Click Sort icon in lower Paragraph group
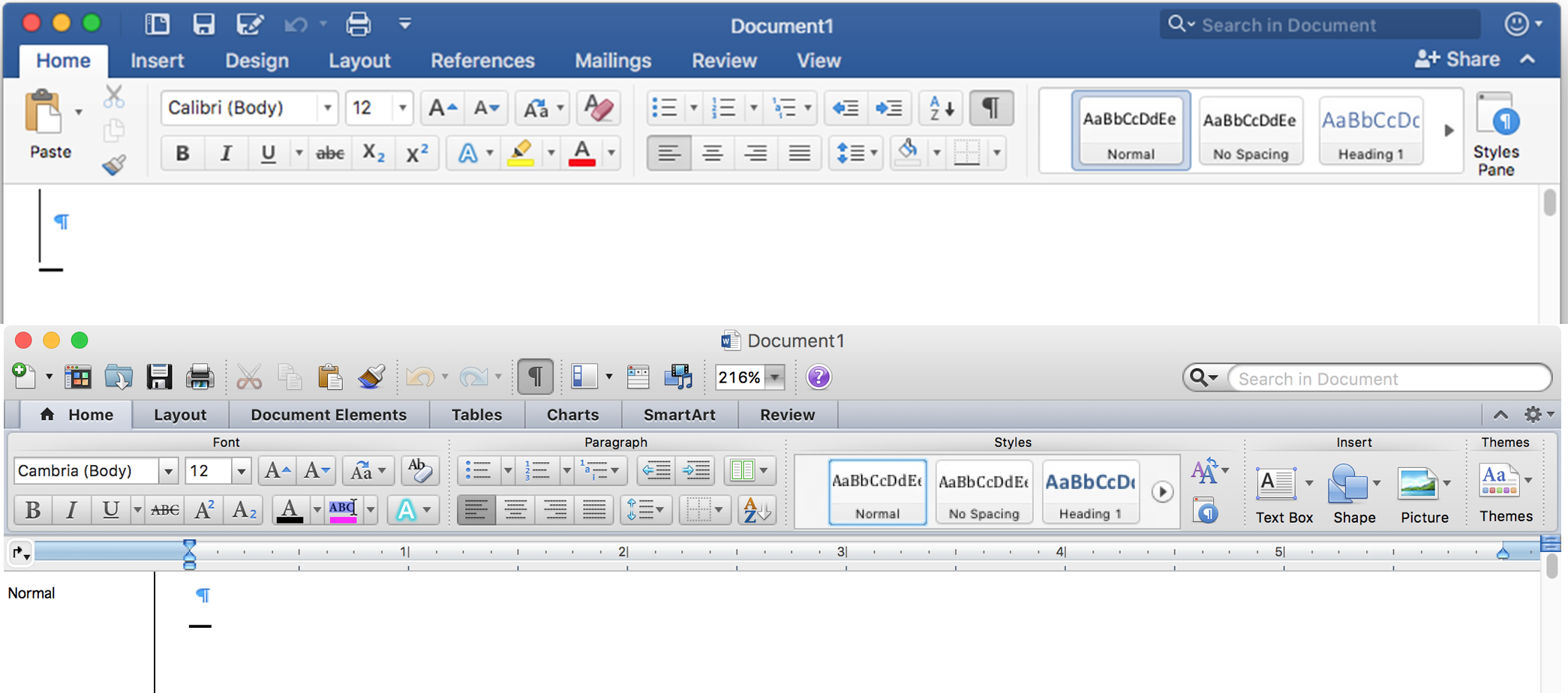Image resolution: width=1568 pixels, height=693 pixels. point(755,510)
